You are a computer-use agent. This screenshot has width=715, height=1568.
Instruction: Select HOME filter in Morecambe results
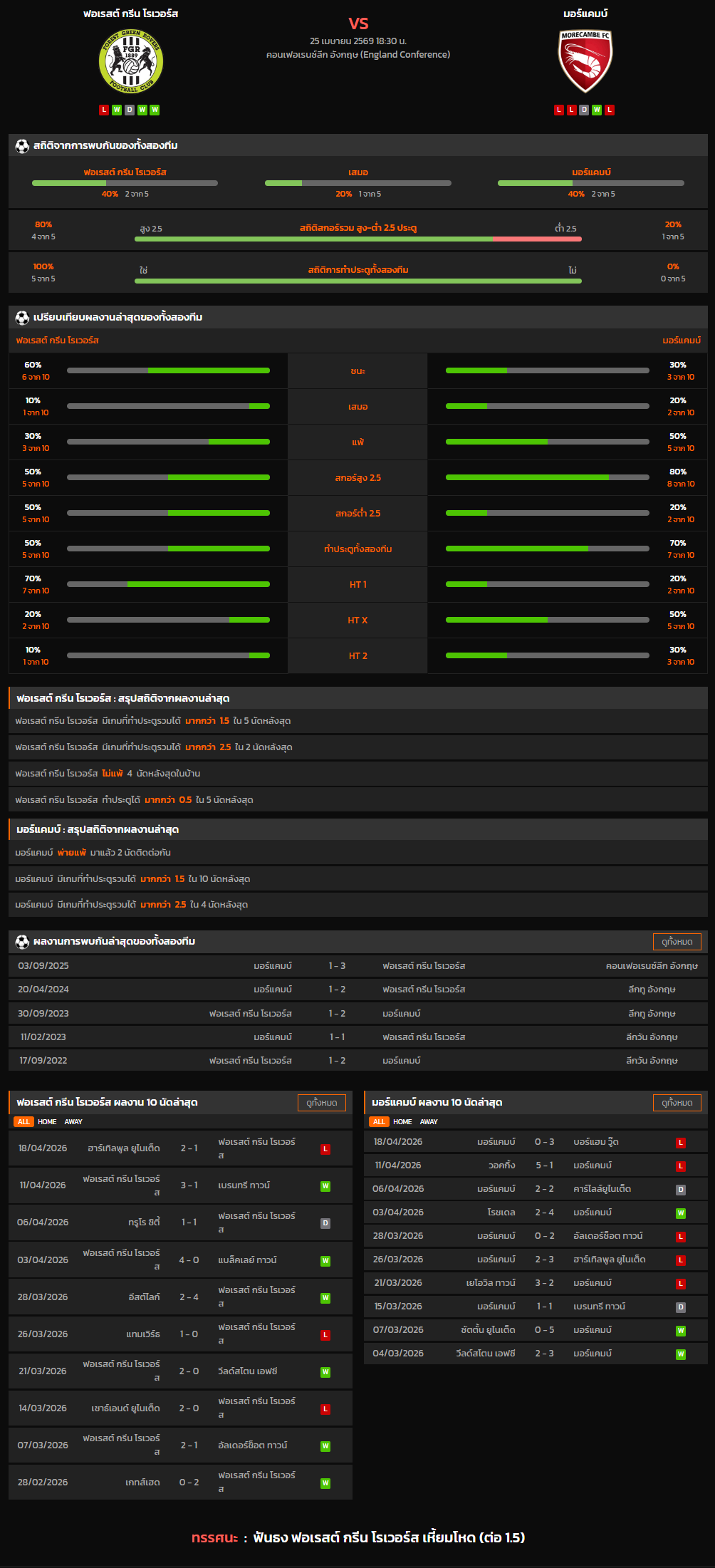click(x=402, y=1122)
